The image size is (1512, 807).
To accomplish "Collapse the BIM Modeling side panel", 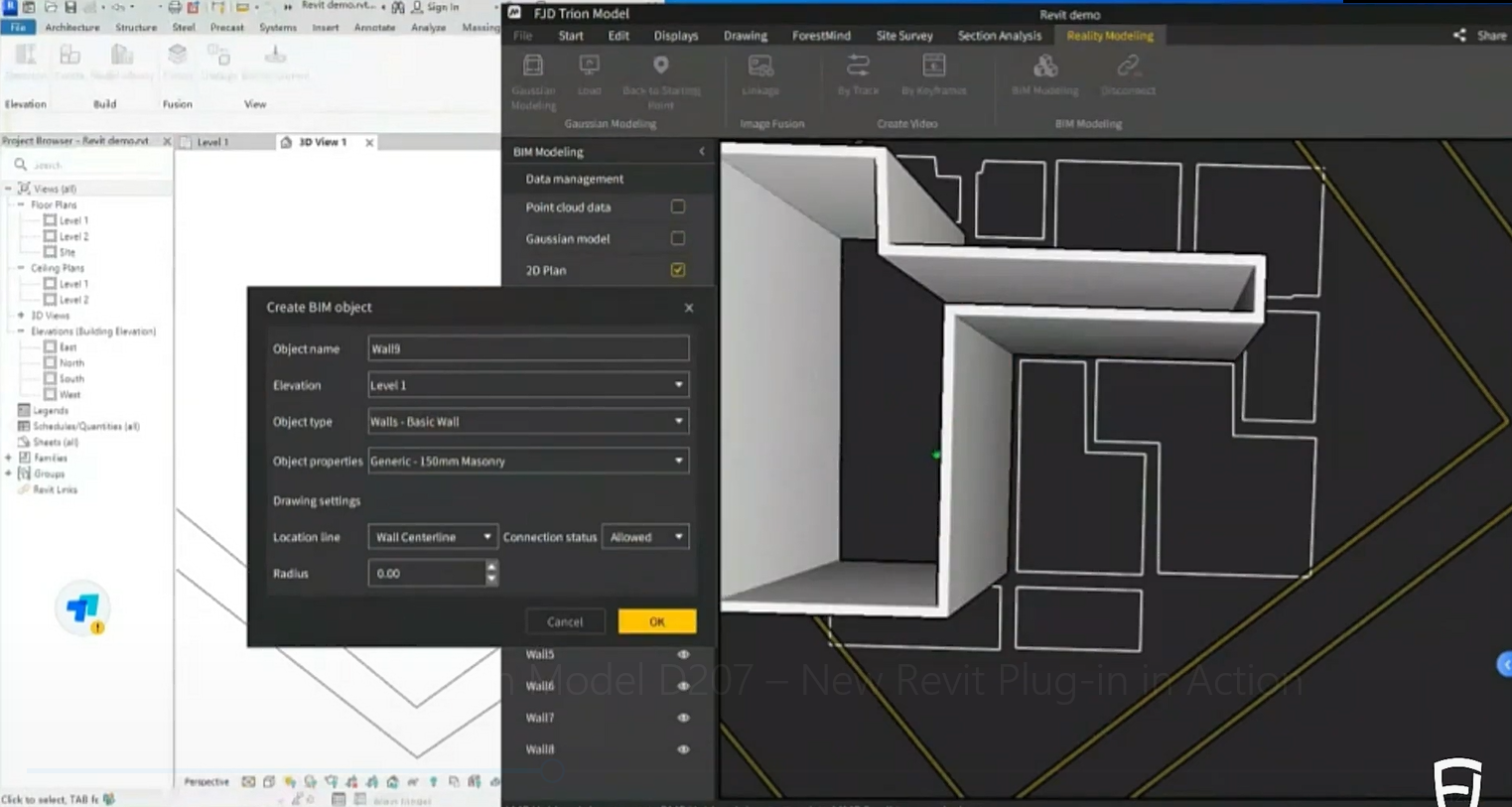I will (702, 152).
